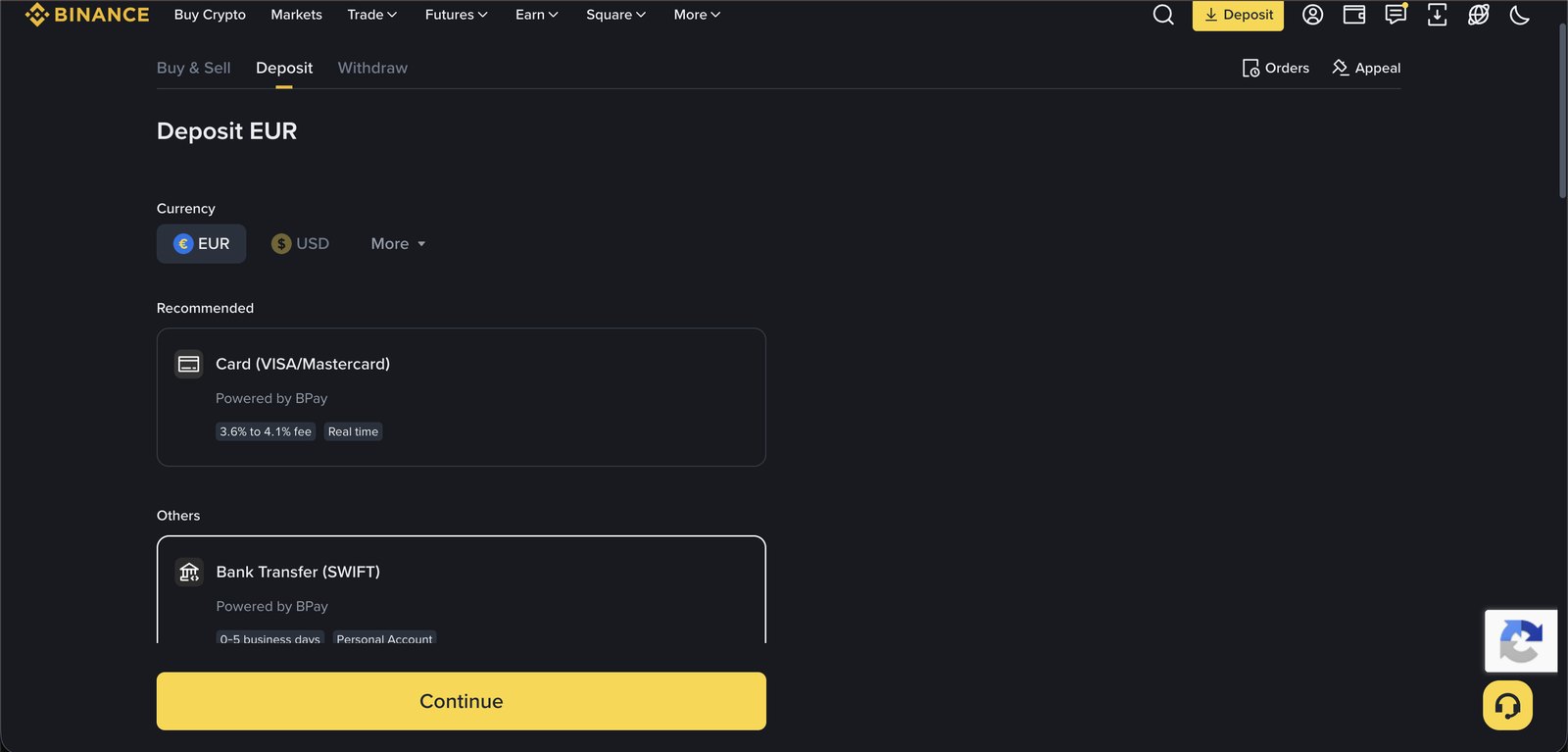This screenshot has width=1568, height=752.
Task: Click the euro coin icon
Action: (183, 244)
